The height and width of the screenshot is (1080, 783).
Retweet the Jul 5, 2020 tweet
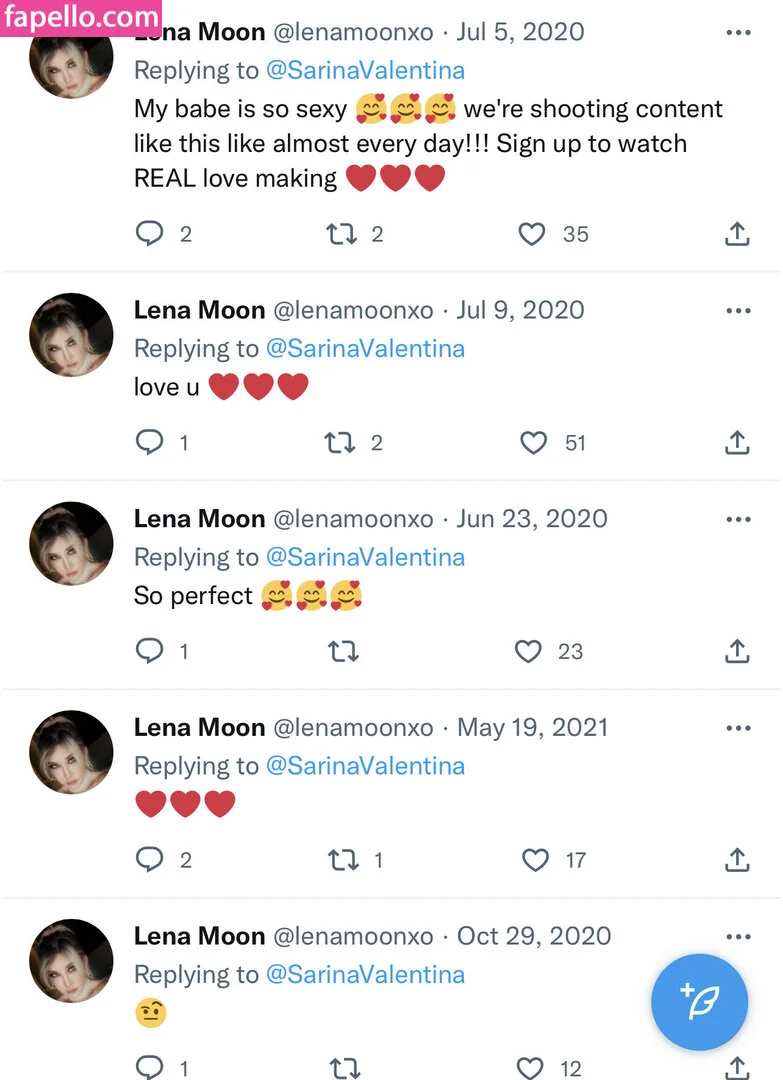pyautogui.click(x=342, y=234)
